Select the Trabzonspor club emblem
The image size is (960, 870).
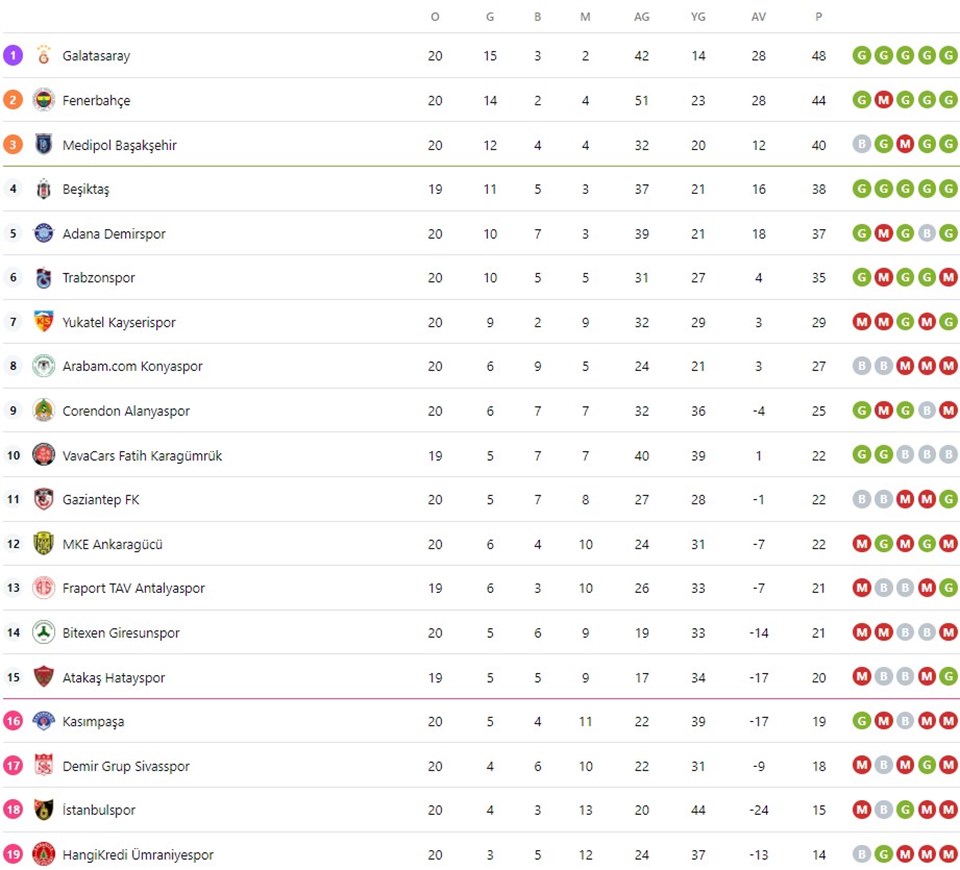43,278
